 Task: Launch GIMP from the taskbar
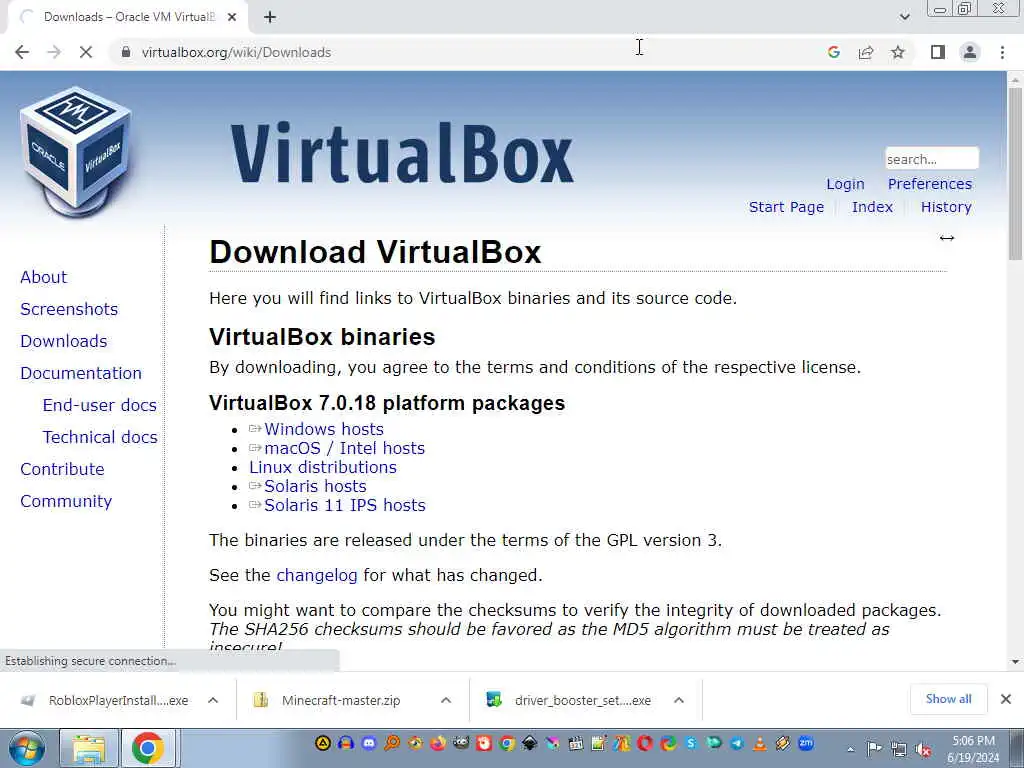[x=461, y=743]
